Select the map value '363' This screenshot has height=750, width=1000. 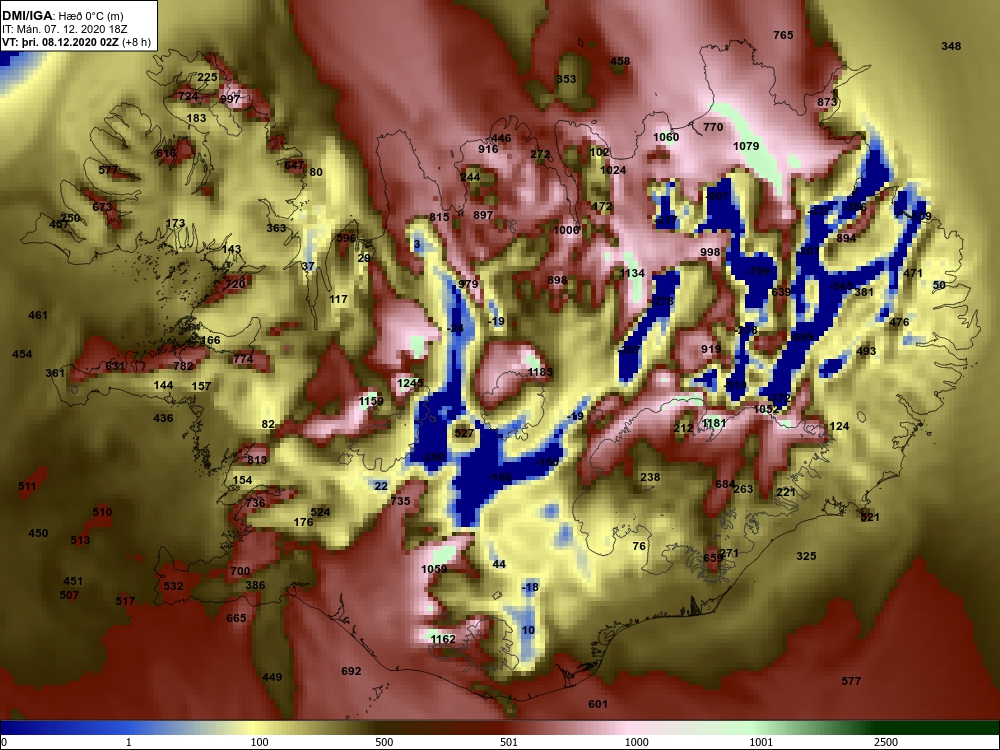point(276,228)
